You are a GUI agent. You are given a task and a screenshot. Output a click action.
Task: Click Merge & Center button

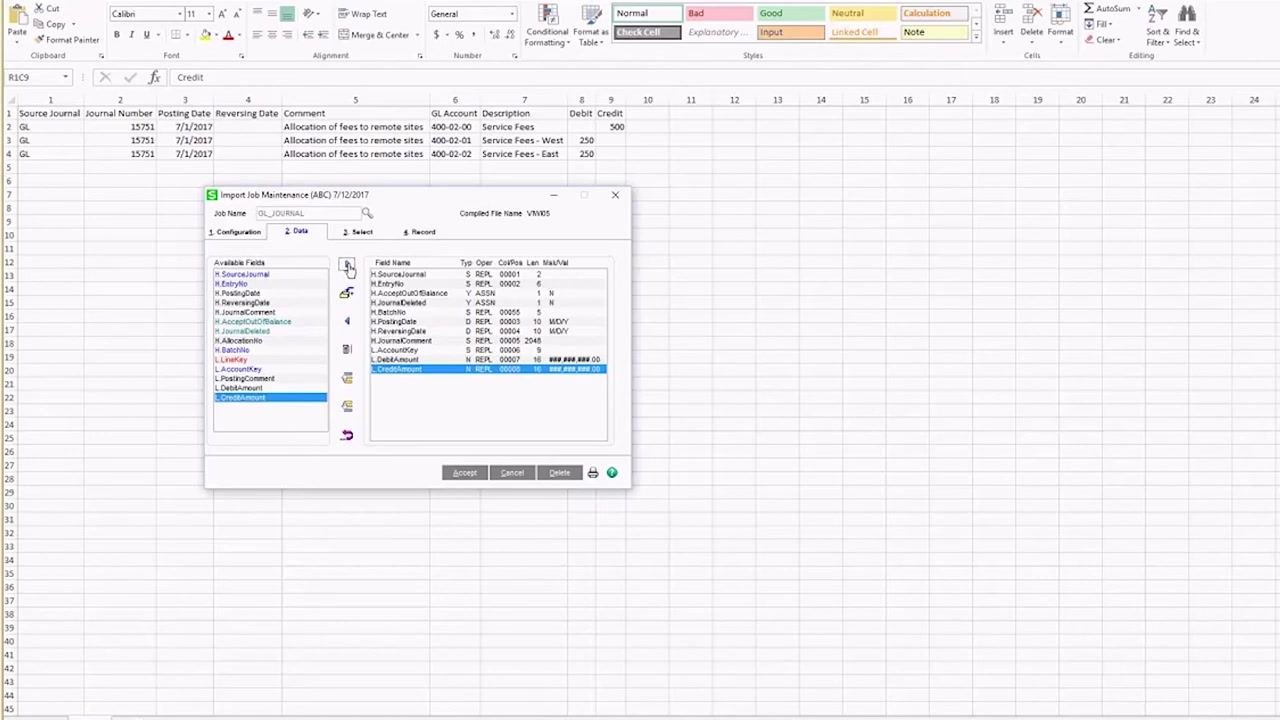[372, 34]
